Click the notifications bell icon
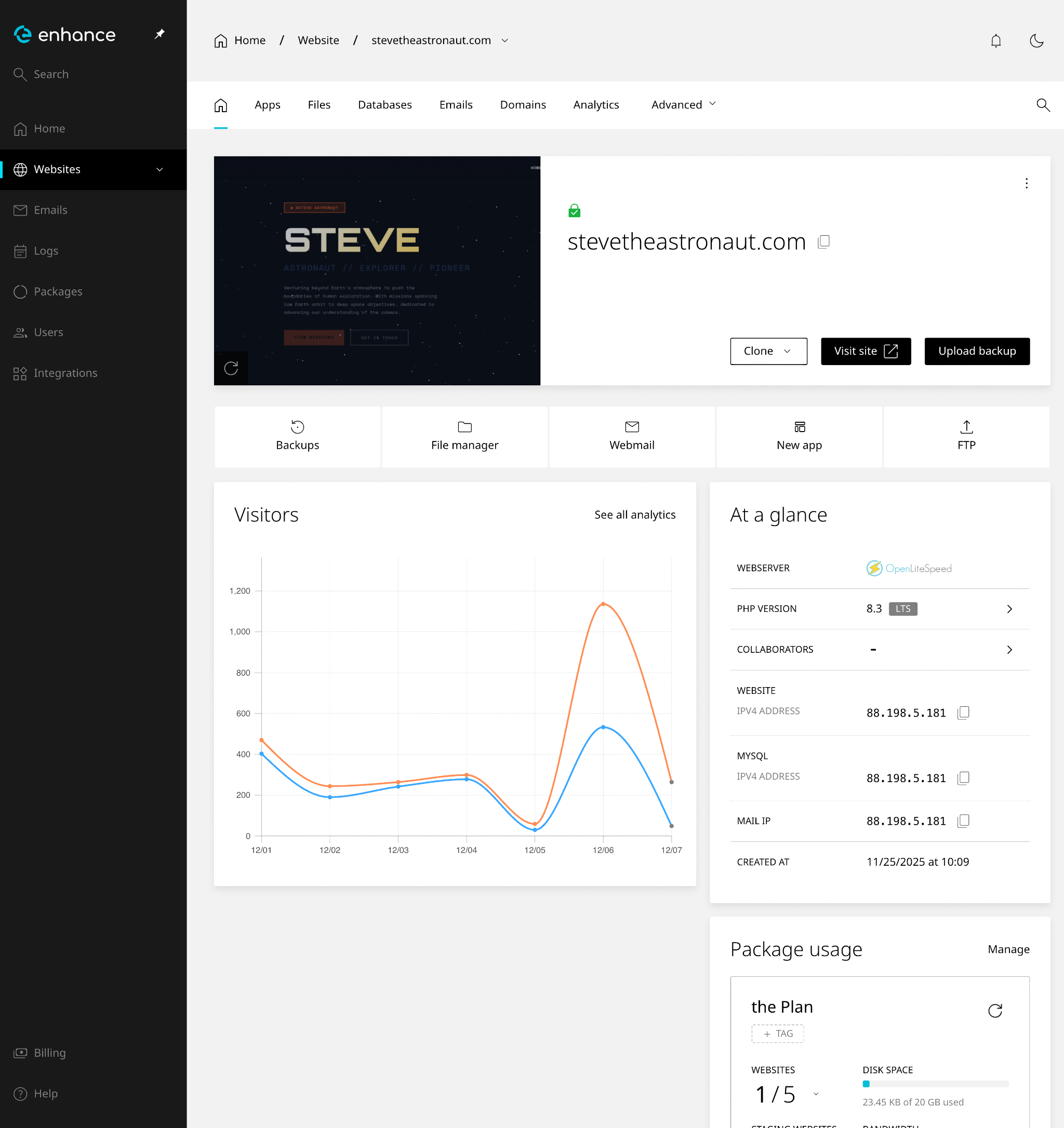Viewport: 1064px width, 1128px height. pyautogui.click(x=995, y=41)
